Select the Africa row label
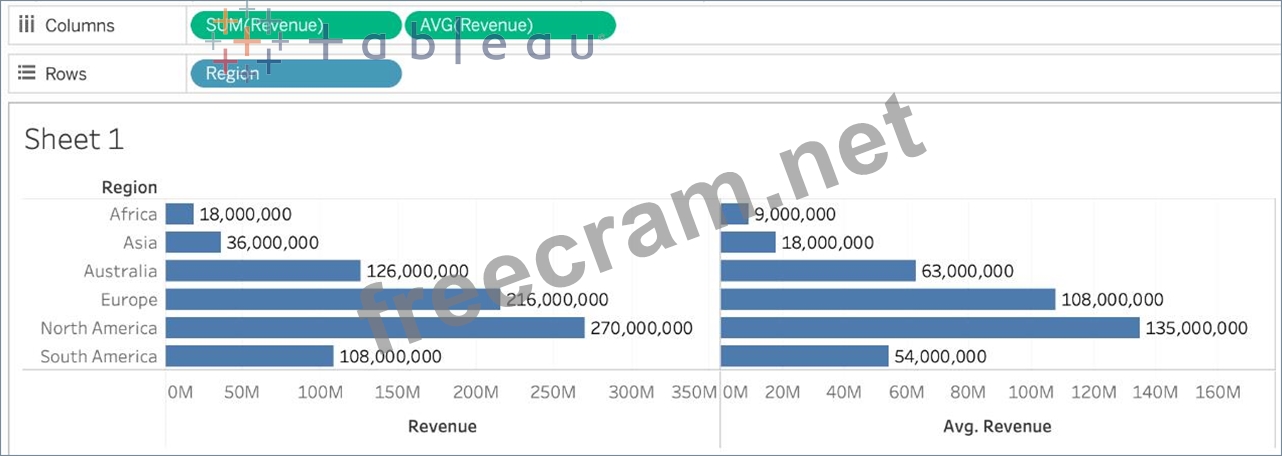Screen dimensions: 1282x456 tap(133, 214)
